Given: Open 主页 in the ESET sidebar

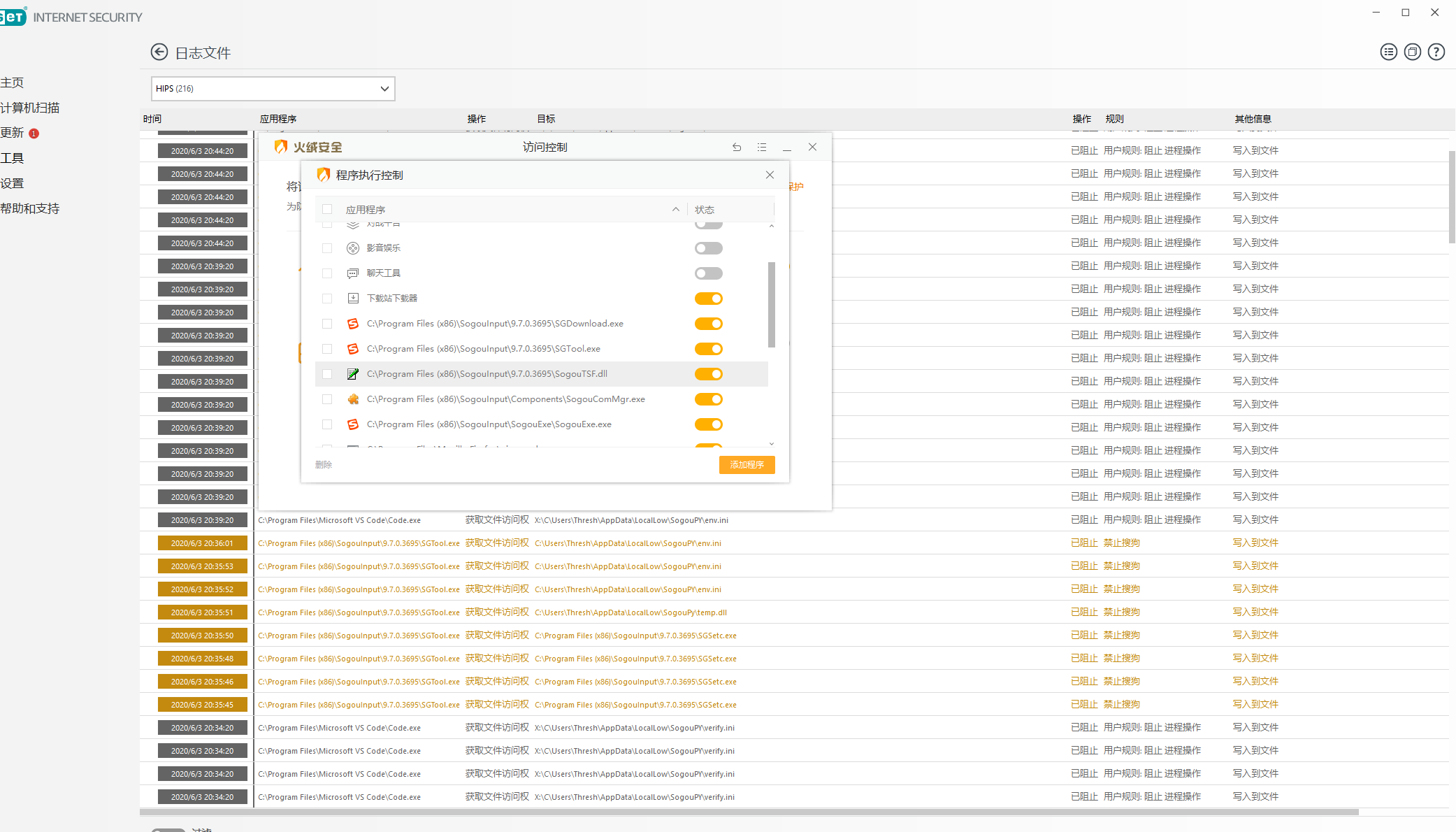Looking at the screenshot, I should pyautogui.click(x=12, y=83).
